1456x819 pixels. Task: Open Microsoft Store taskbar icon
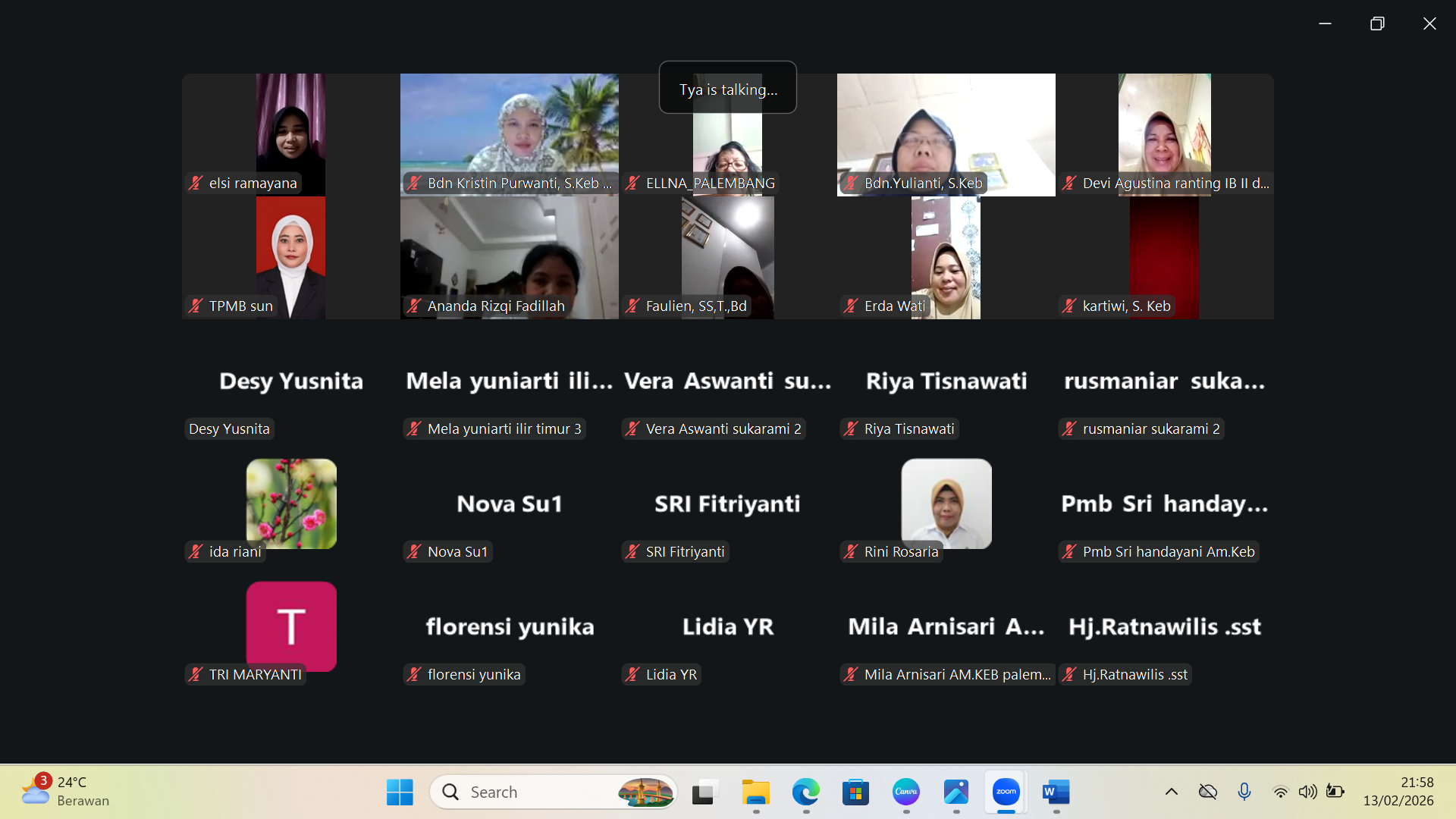point(855,792)
